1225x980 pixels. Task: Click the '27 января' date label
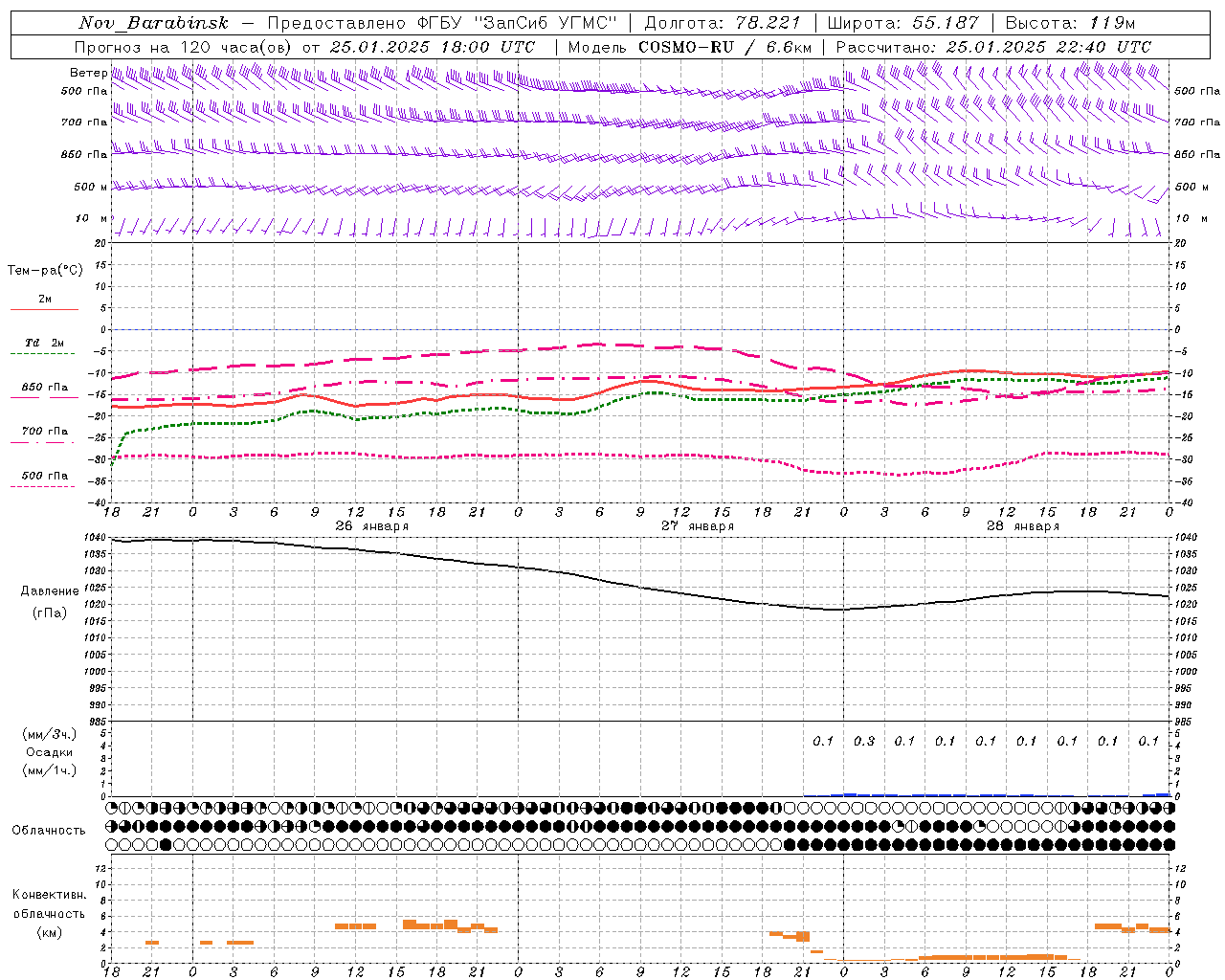point(698,526)
